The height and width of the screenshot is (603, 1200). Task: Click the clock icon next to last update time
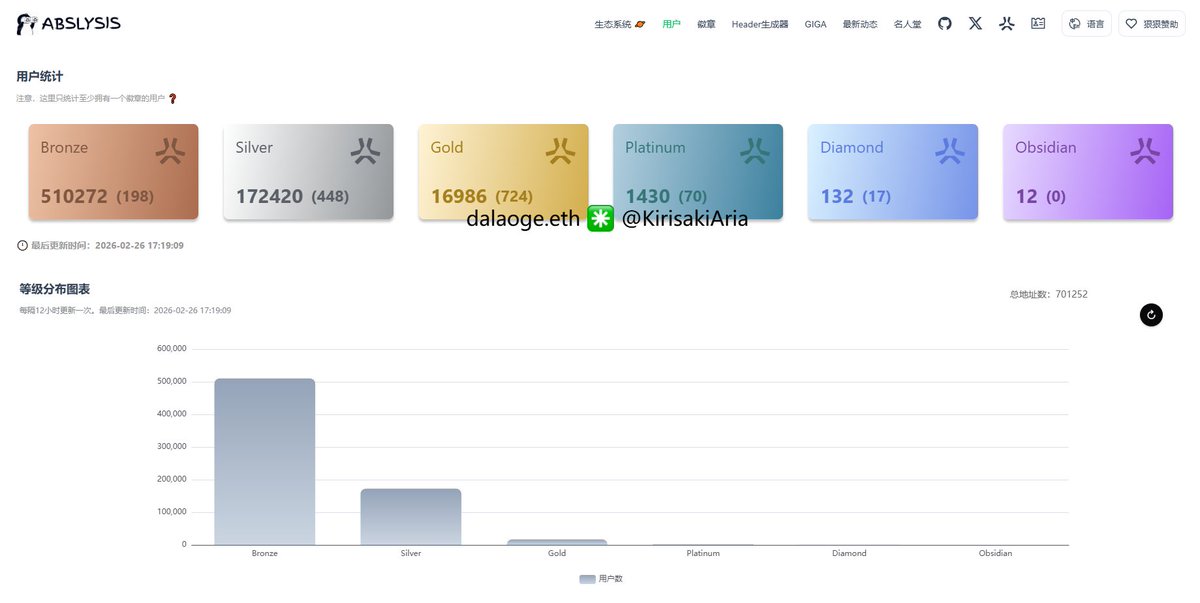tap(21, 244)
